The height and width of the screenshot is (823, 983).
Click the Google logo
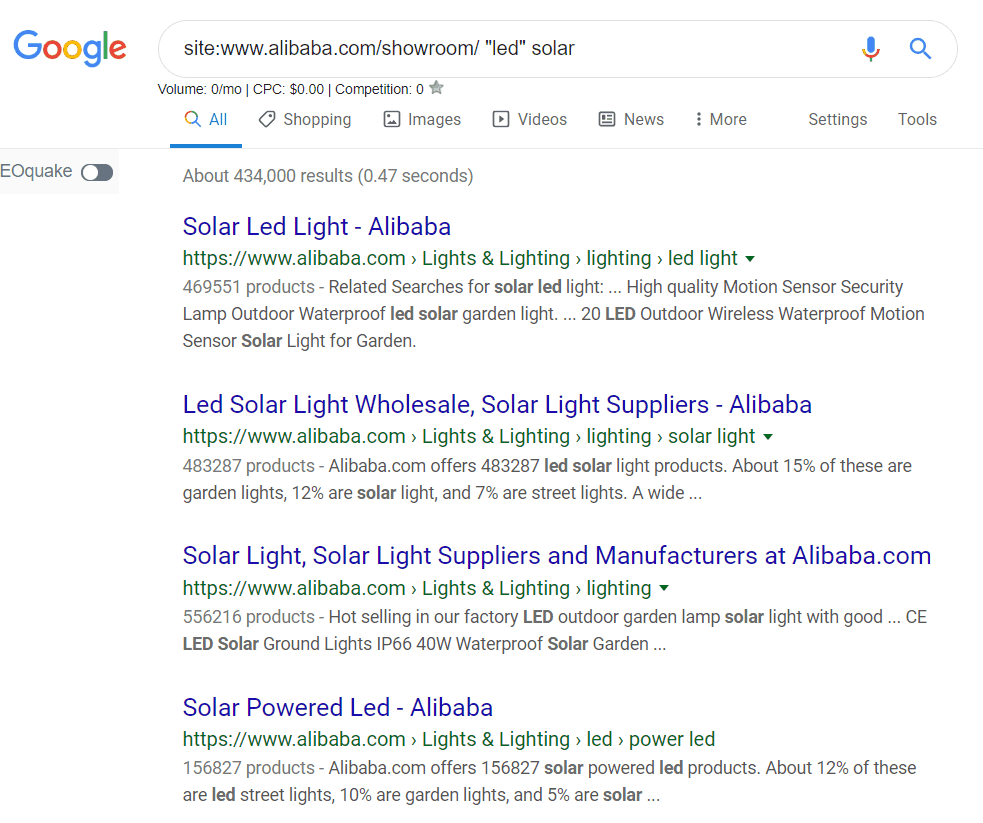pos(70,47)
